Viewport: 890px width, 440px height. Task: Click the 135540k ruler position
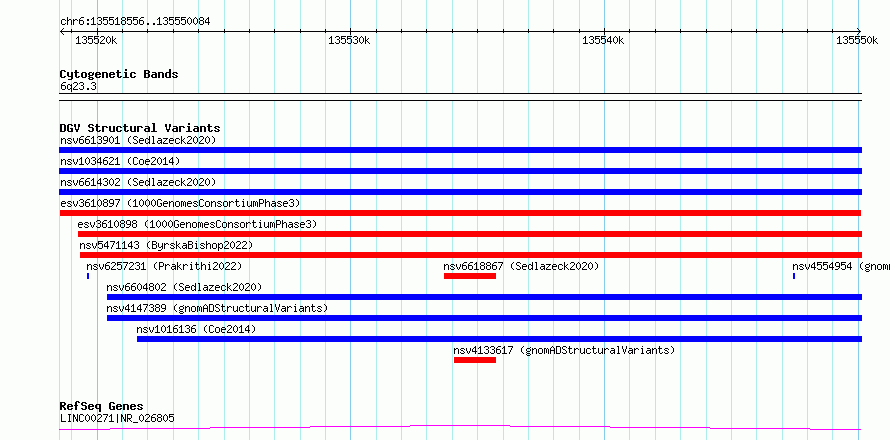(x=603, y=41)
